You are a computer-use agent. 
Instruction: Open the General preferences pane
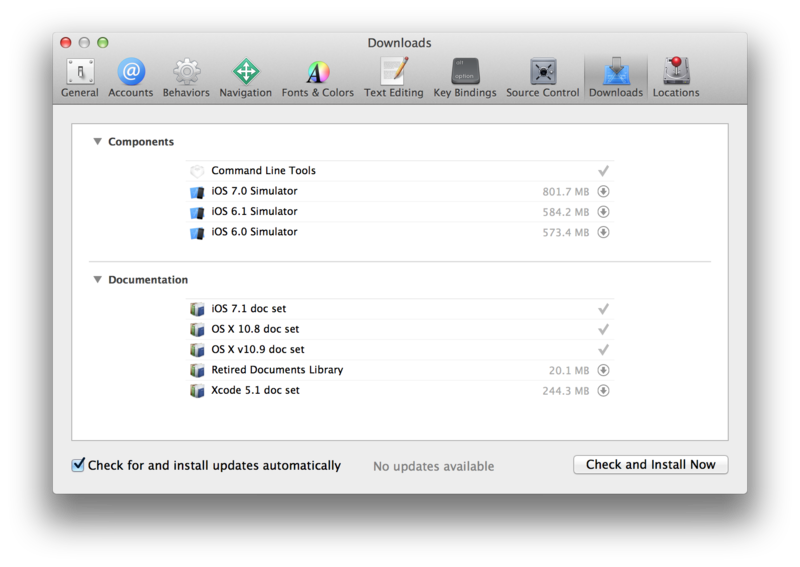pyautogui.click(x=80, y=78)
